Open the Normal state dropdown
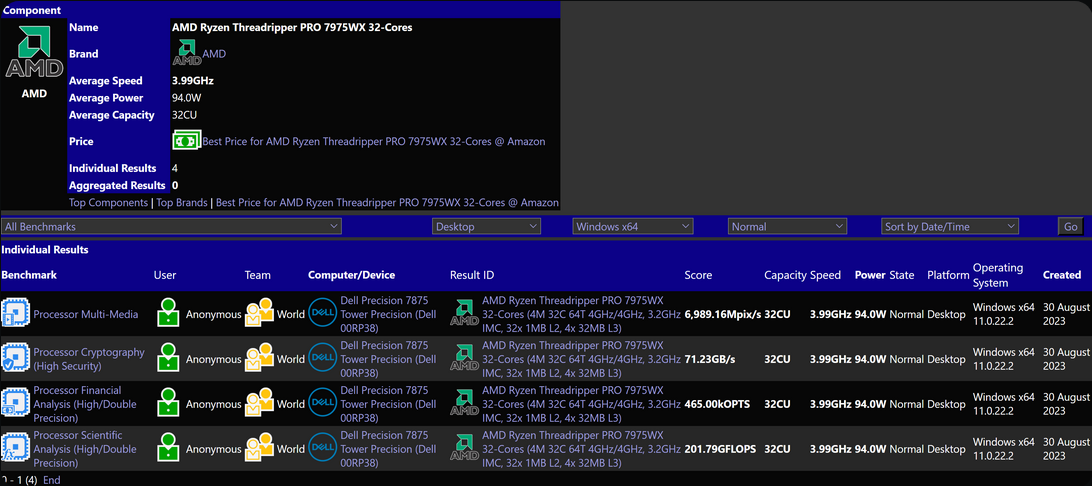Viewport: 1092px width, 486px height. 788,226
